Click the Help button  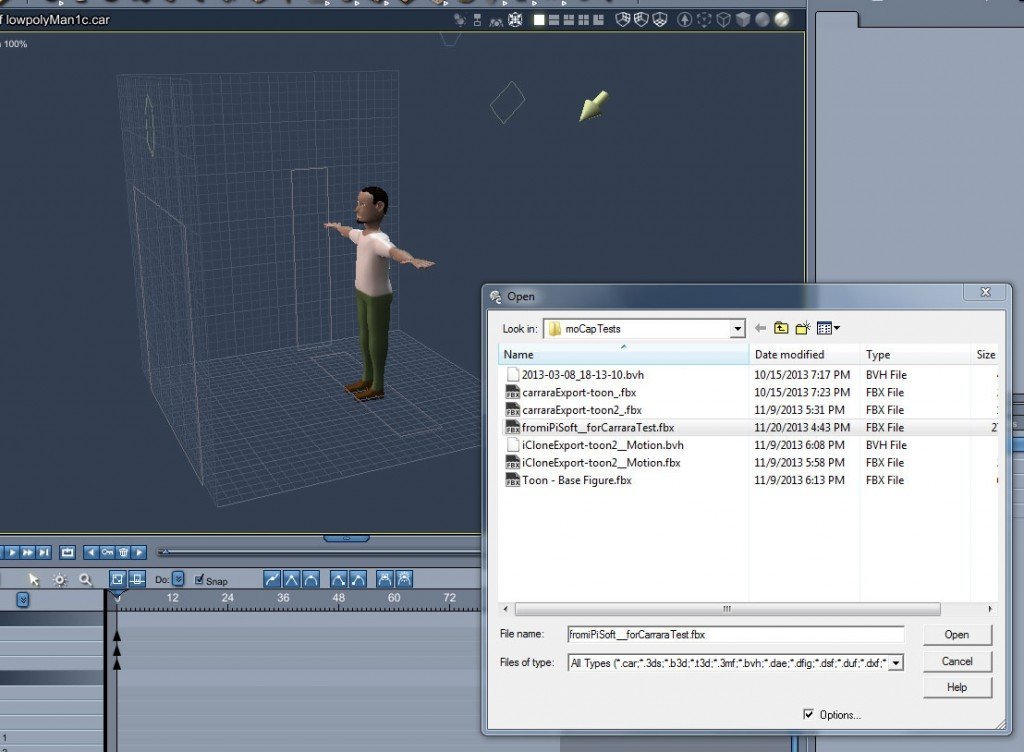[x=957, y=687]
